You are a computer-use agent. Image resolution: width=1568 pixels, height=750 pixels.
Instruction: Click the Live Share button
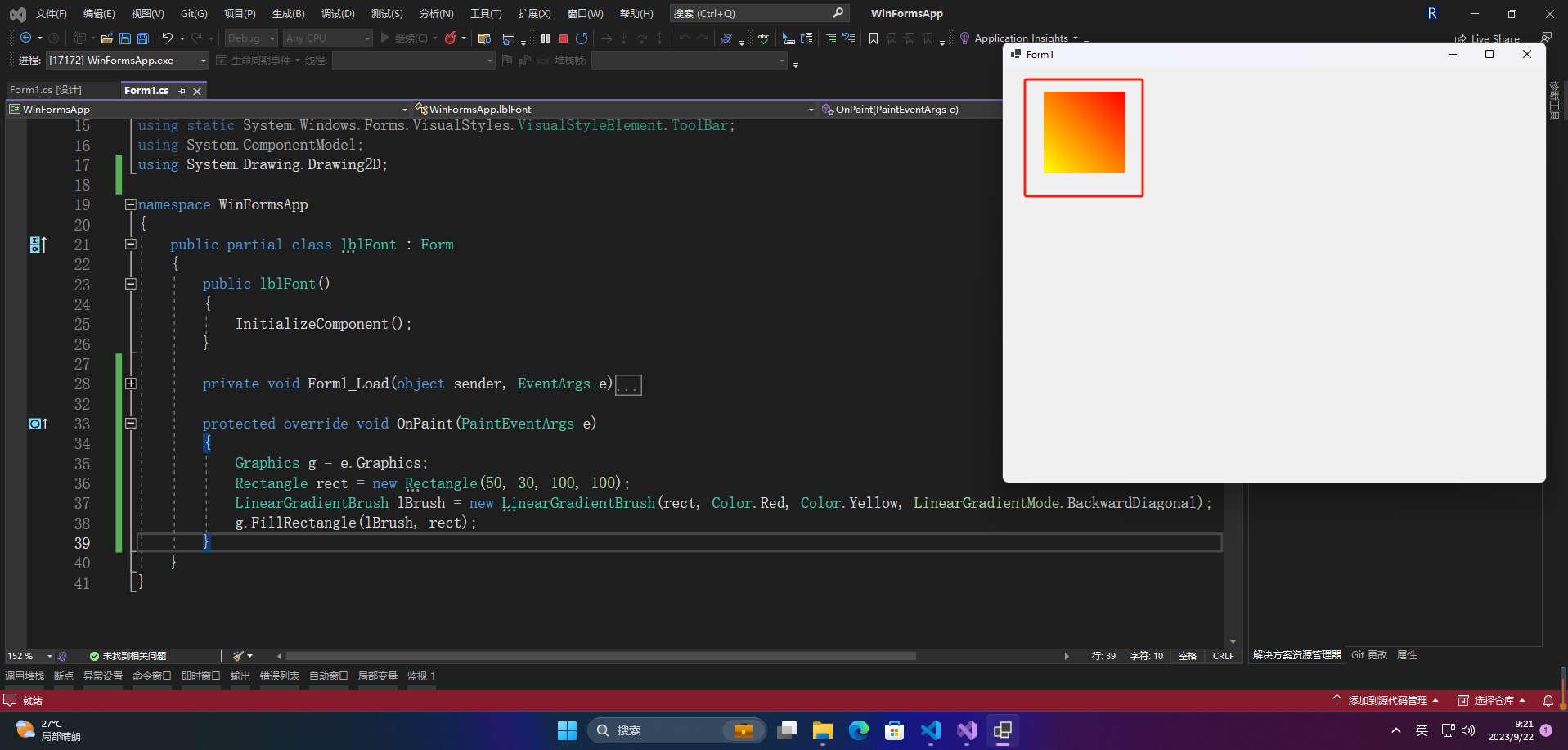1487,38
